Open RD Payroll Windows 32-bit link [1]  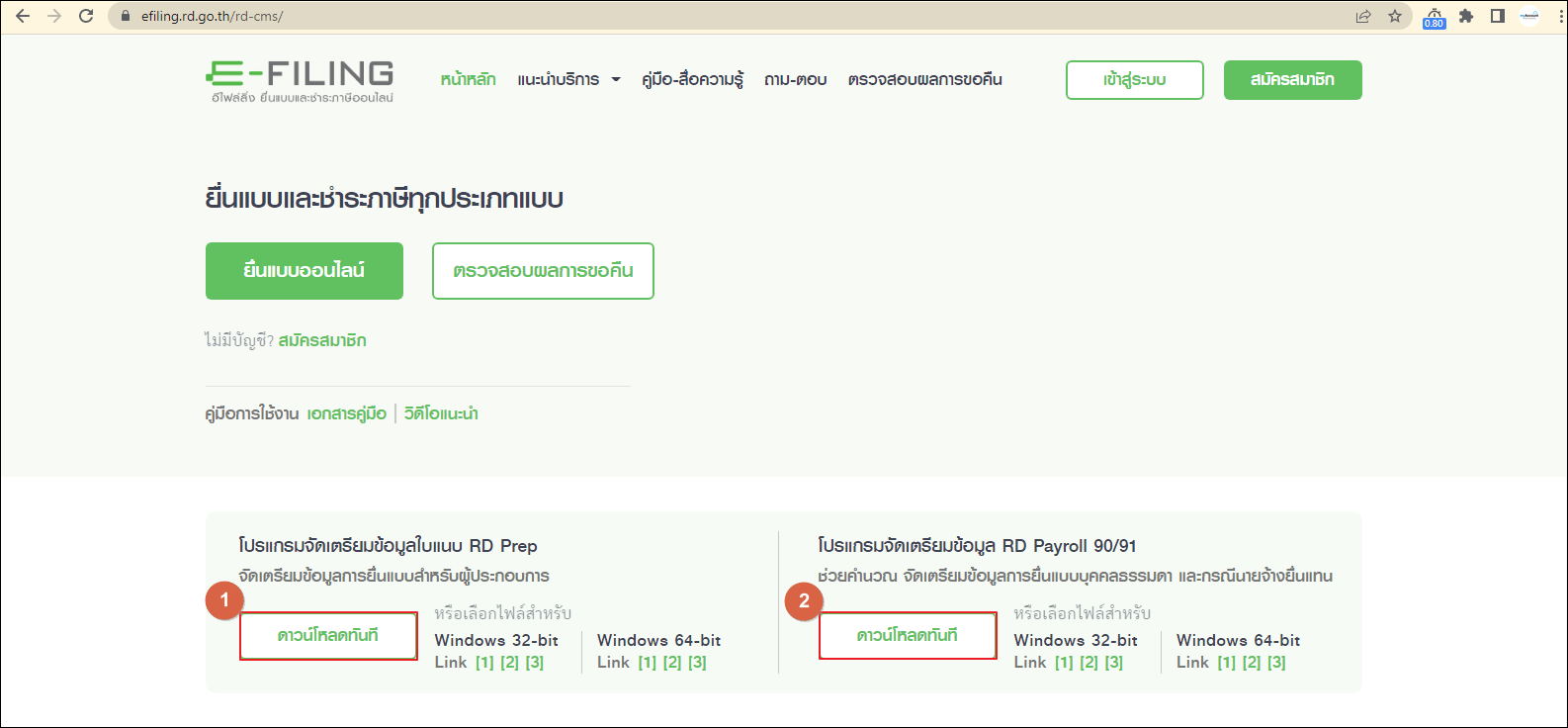coord(1064,663)
